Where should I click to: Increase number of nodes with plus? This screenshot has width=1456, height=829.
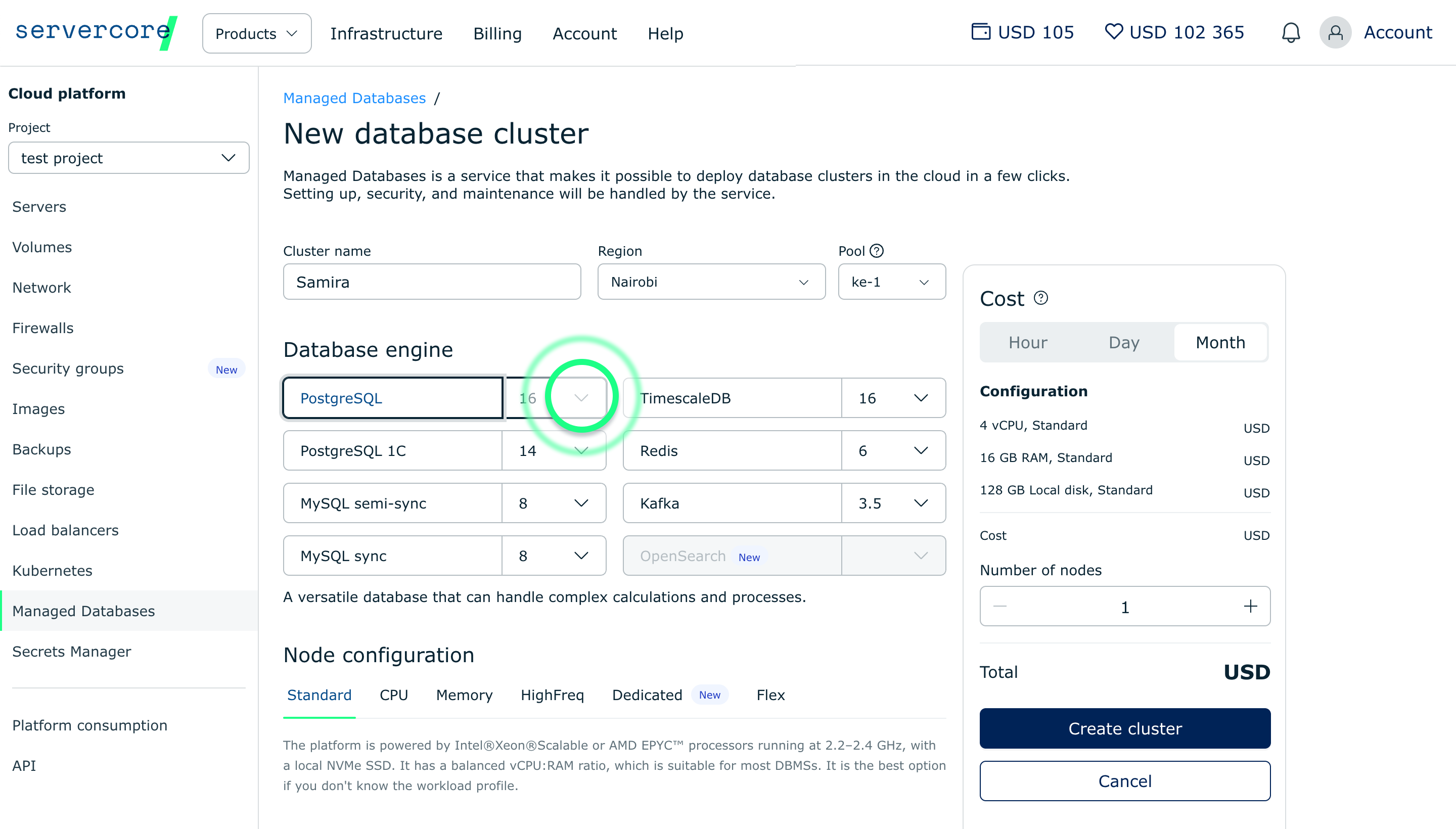tap(1250, 607)
